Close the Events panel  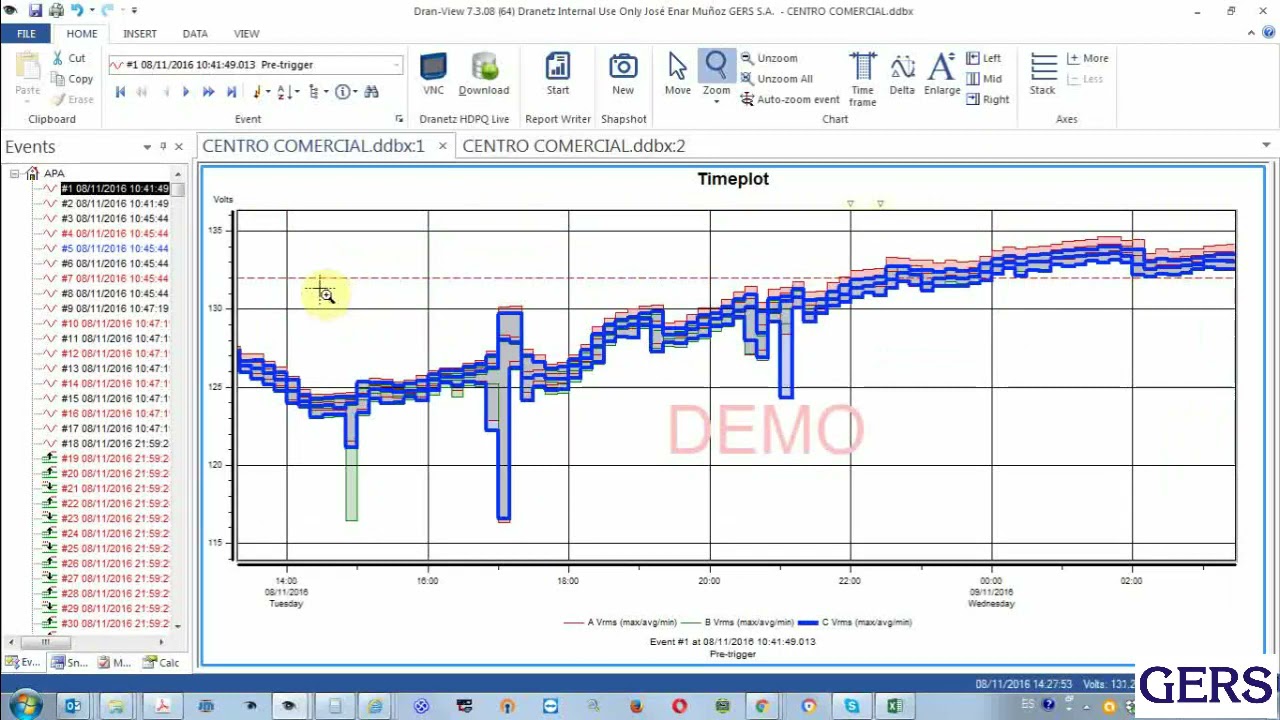[x=179, y=147]
